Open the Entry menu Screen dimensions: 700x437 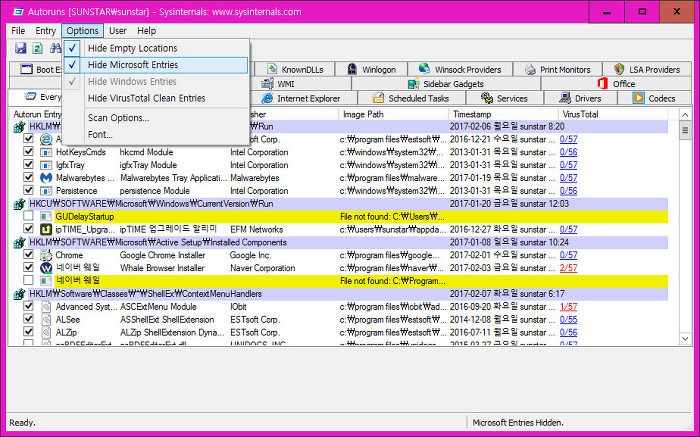pos(46,31)
